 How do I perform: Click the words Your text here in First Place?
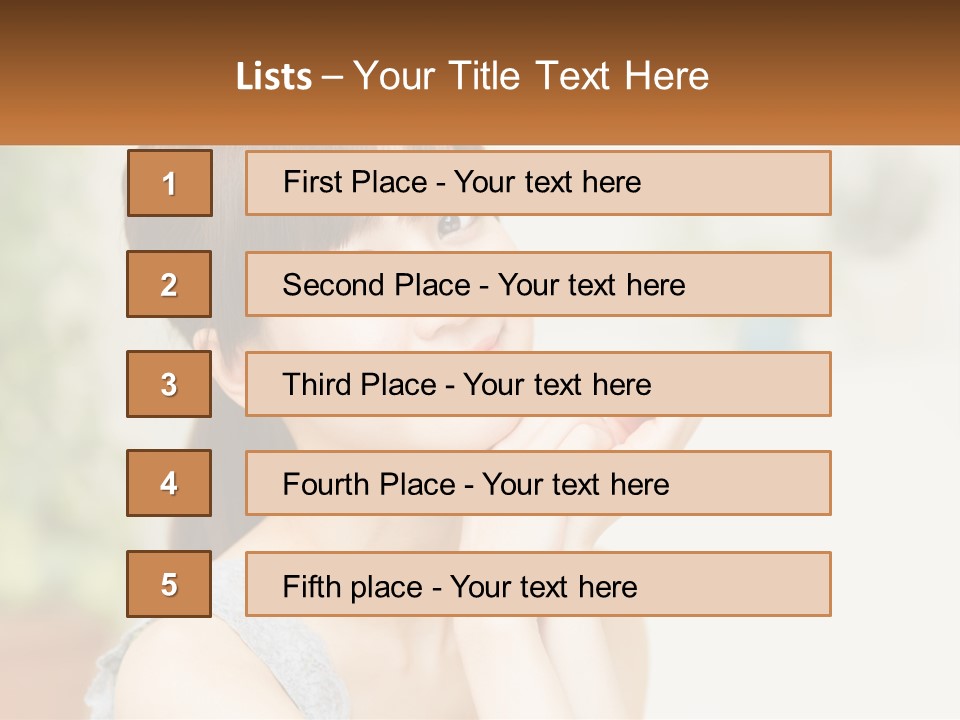coord(547,182)
